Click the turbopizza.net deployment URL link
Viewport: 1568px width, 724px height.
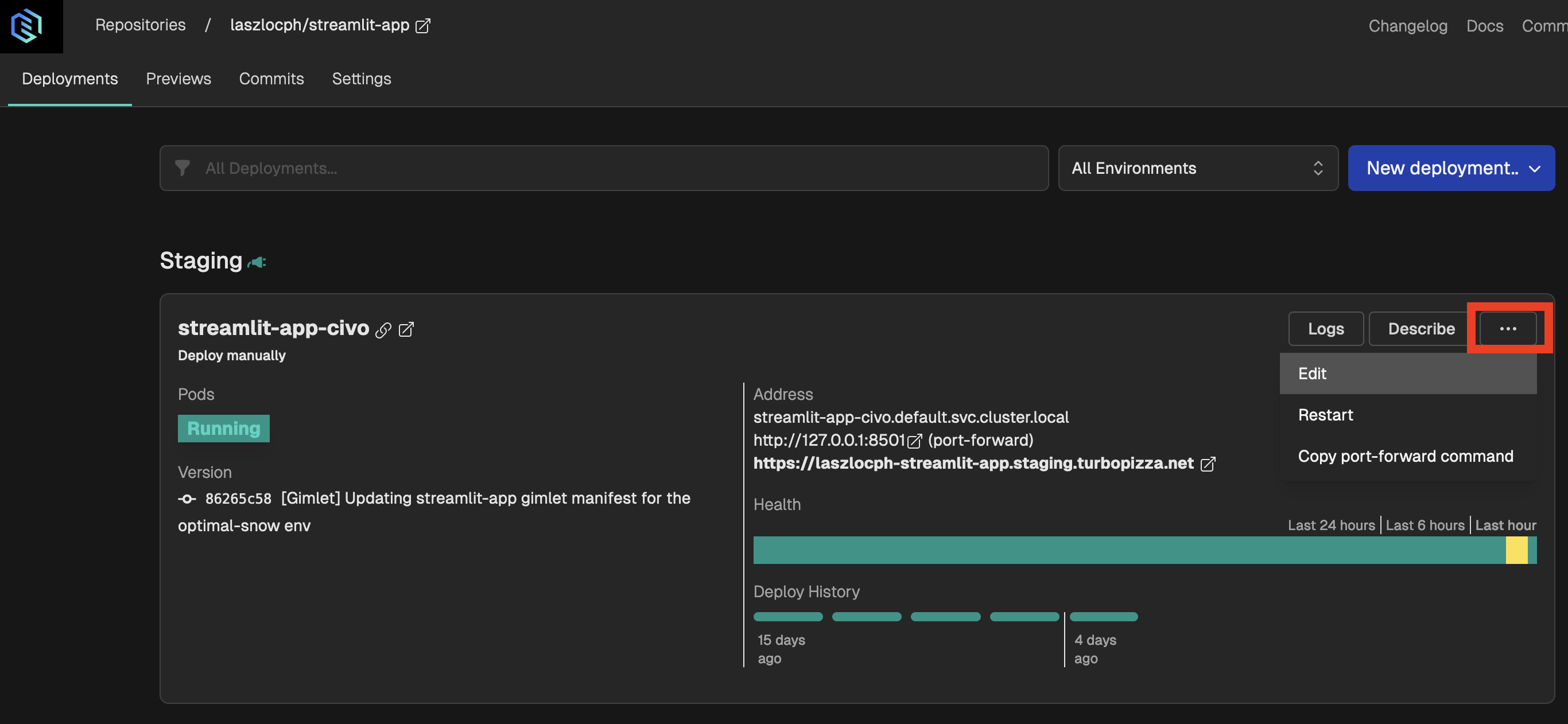click(x=974, y=463)
